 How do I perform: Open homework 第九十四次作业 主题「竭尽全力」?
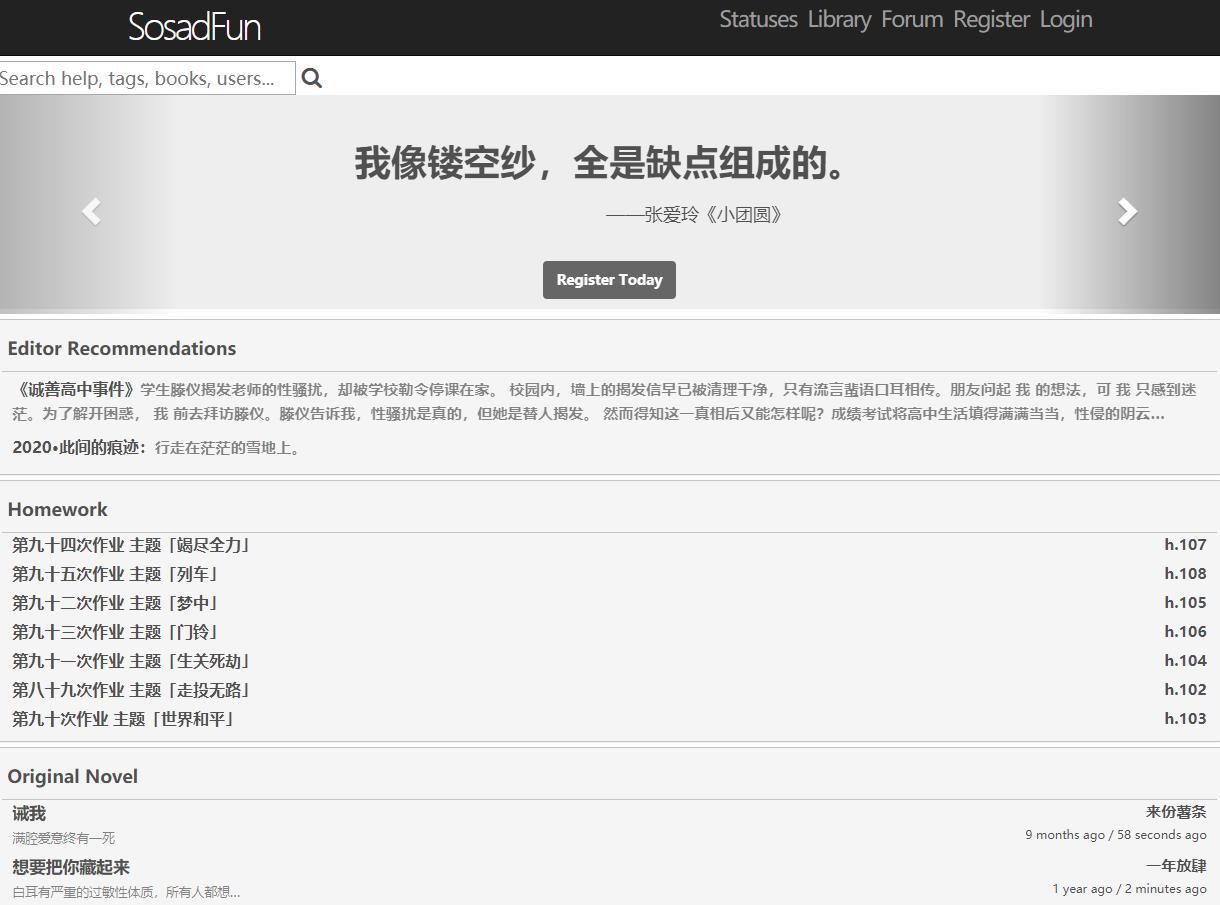[x=131, y=545]
